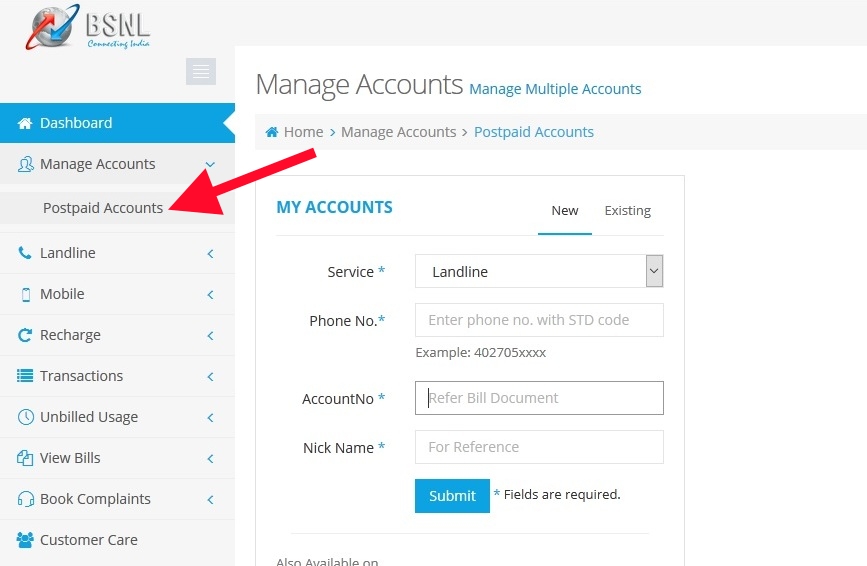Follow the Home breadcrumb link
Screen dimensions: 867x566
point(304,132)
